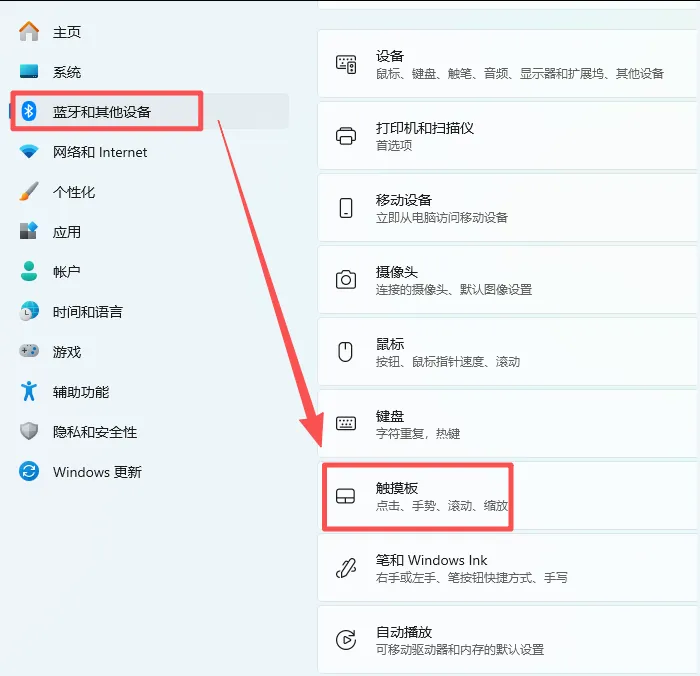Click the 自动播放 autoplay icon
700x676 pixels.
click(x=346, y=640)
